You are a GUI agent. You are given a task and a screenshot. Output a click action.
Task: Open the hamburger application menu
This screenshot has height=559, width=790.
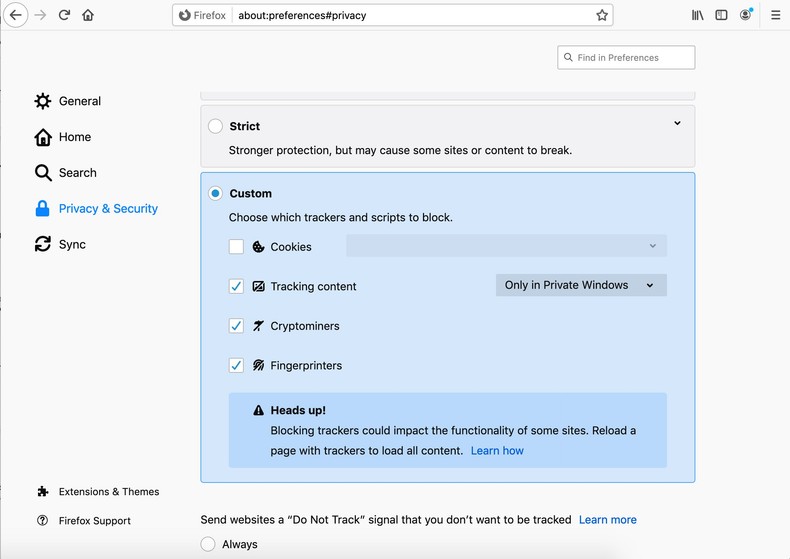coord(775,15)
